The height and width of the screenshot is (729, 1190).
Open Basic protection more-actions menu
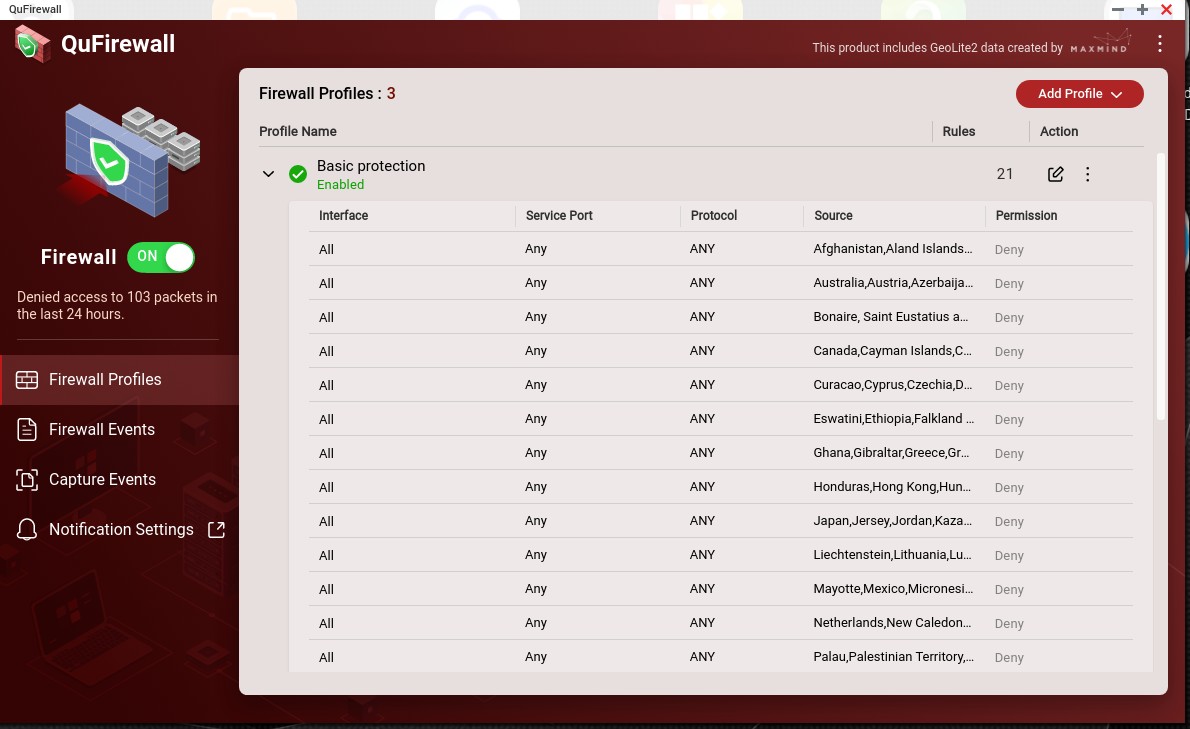pyautogui.click(x=1088, y=174)
